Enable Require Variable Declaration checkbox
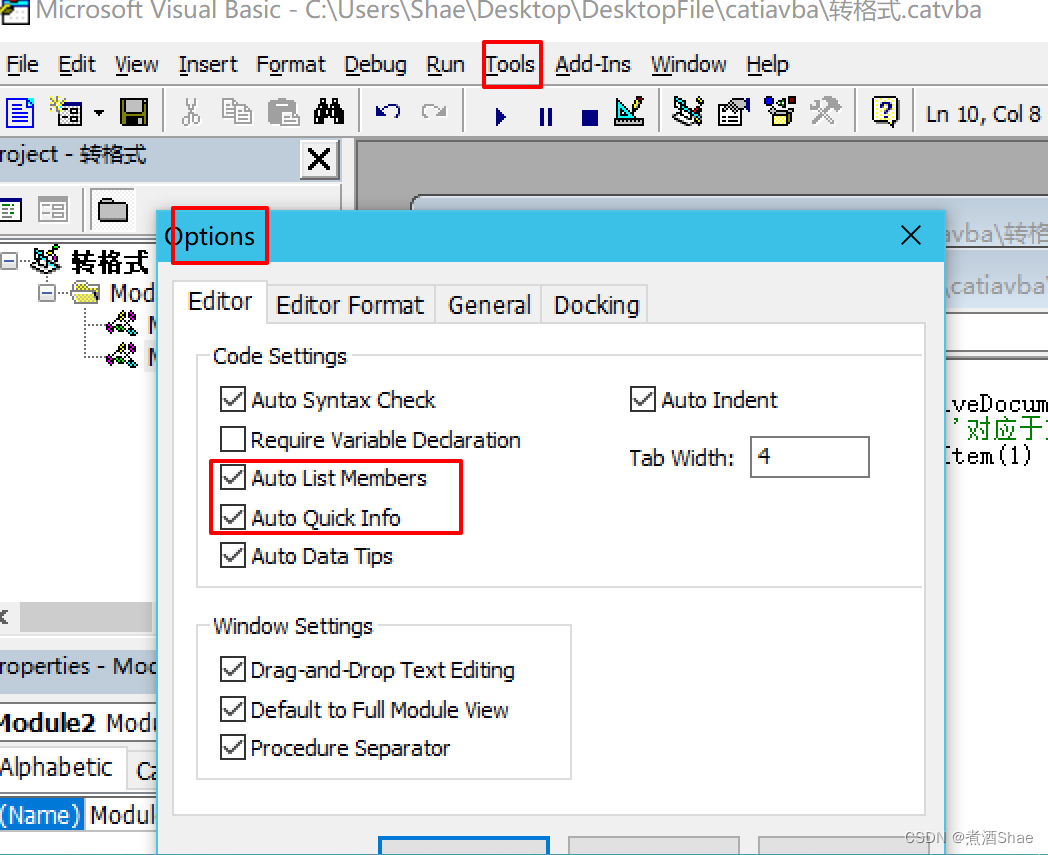The image size is (1048, 855). (233, 439)
